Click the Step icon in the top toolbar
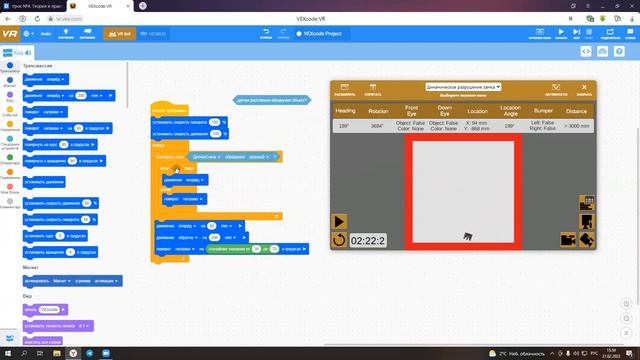 (x=576, y=33)
